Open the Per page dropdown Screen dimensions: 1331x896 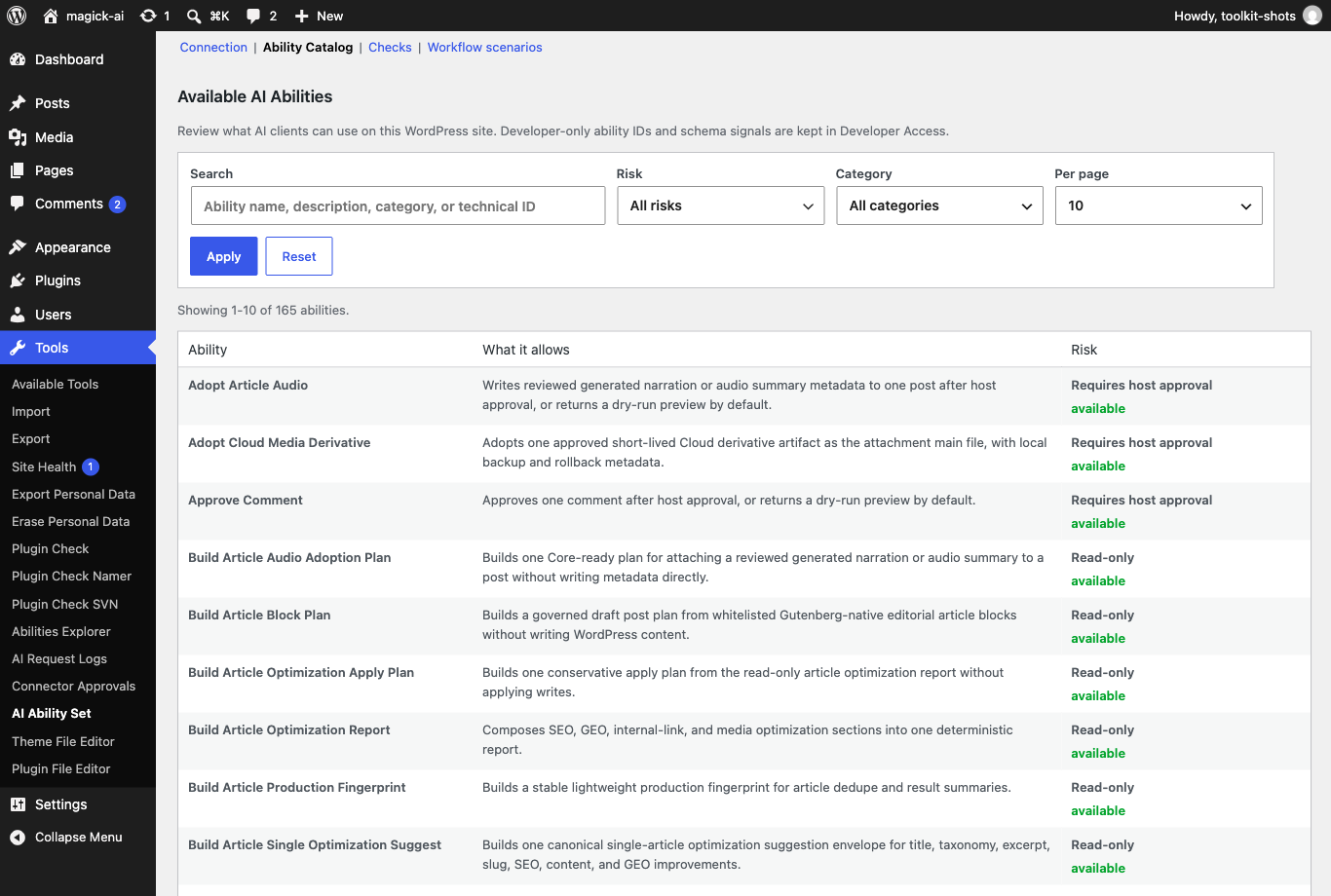click(x=1159, y=205)
